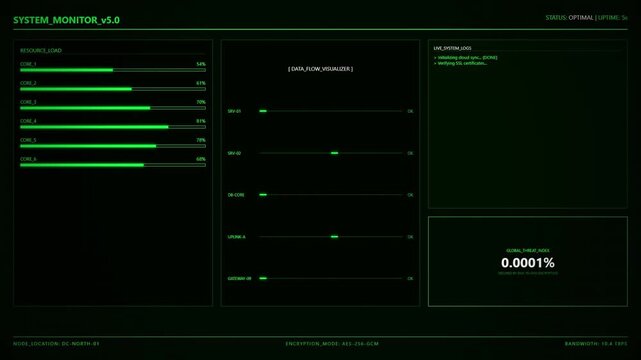Click the UPLINK-A data flow pulse marker
The image size is (641, 360).
pyautogui.click(x=334, y=237)
